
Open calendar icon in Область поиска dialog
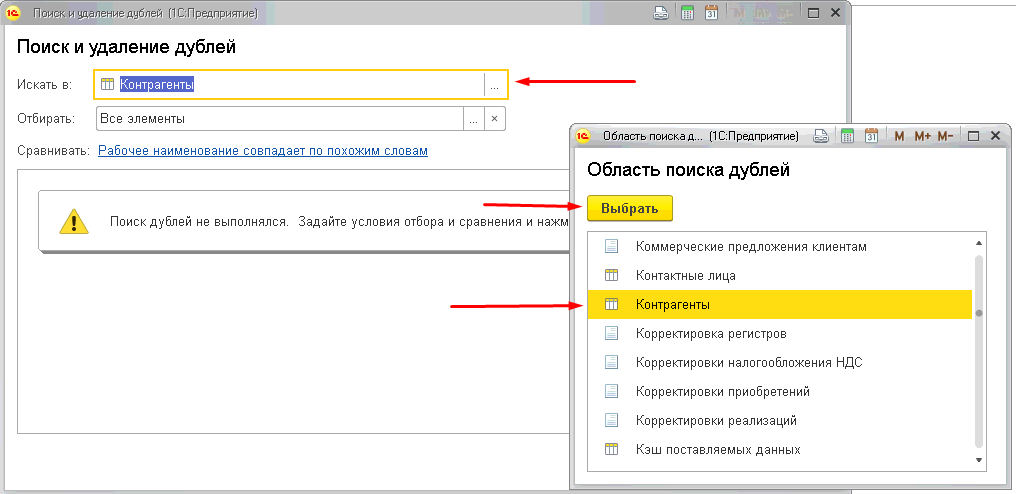tap(872, 136)
